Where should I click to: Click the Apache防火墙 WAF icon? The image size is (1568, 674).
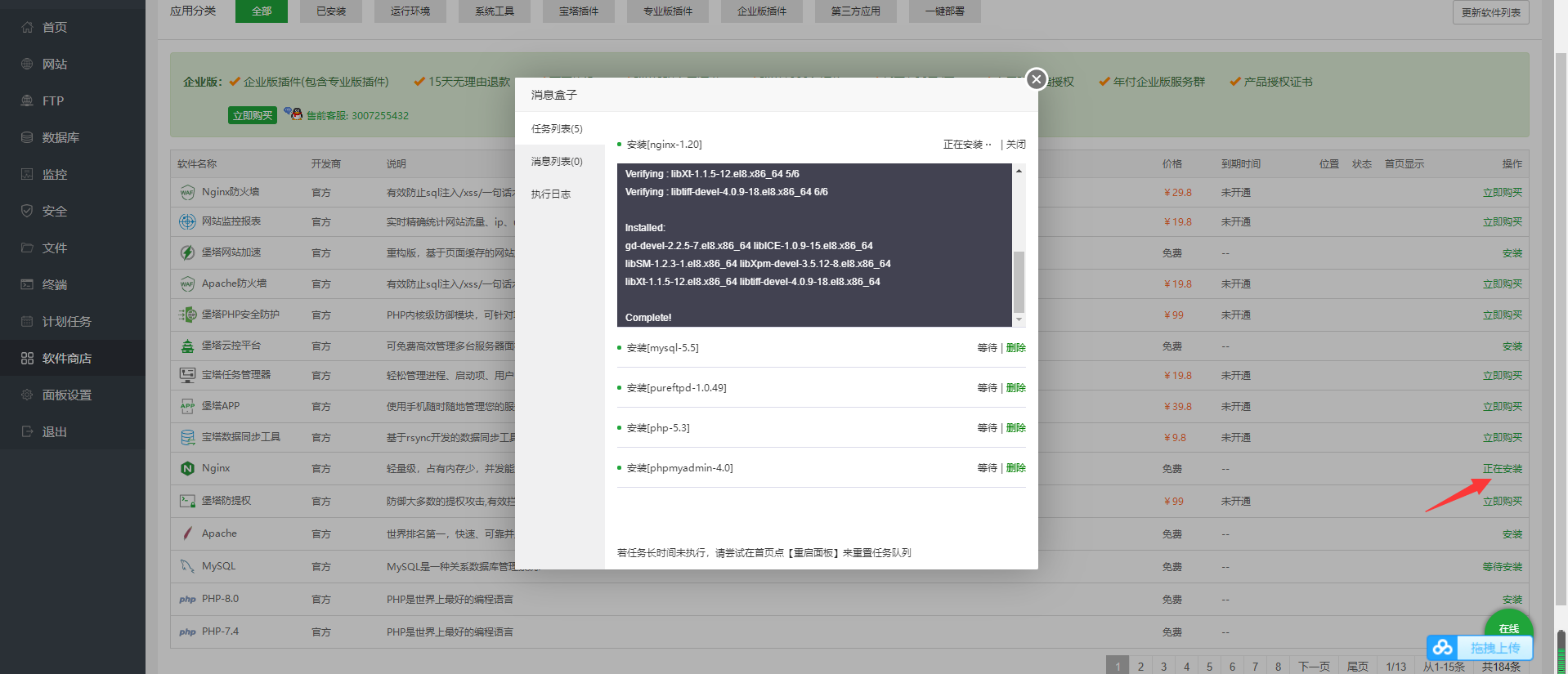click(187, 283)
